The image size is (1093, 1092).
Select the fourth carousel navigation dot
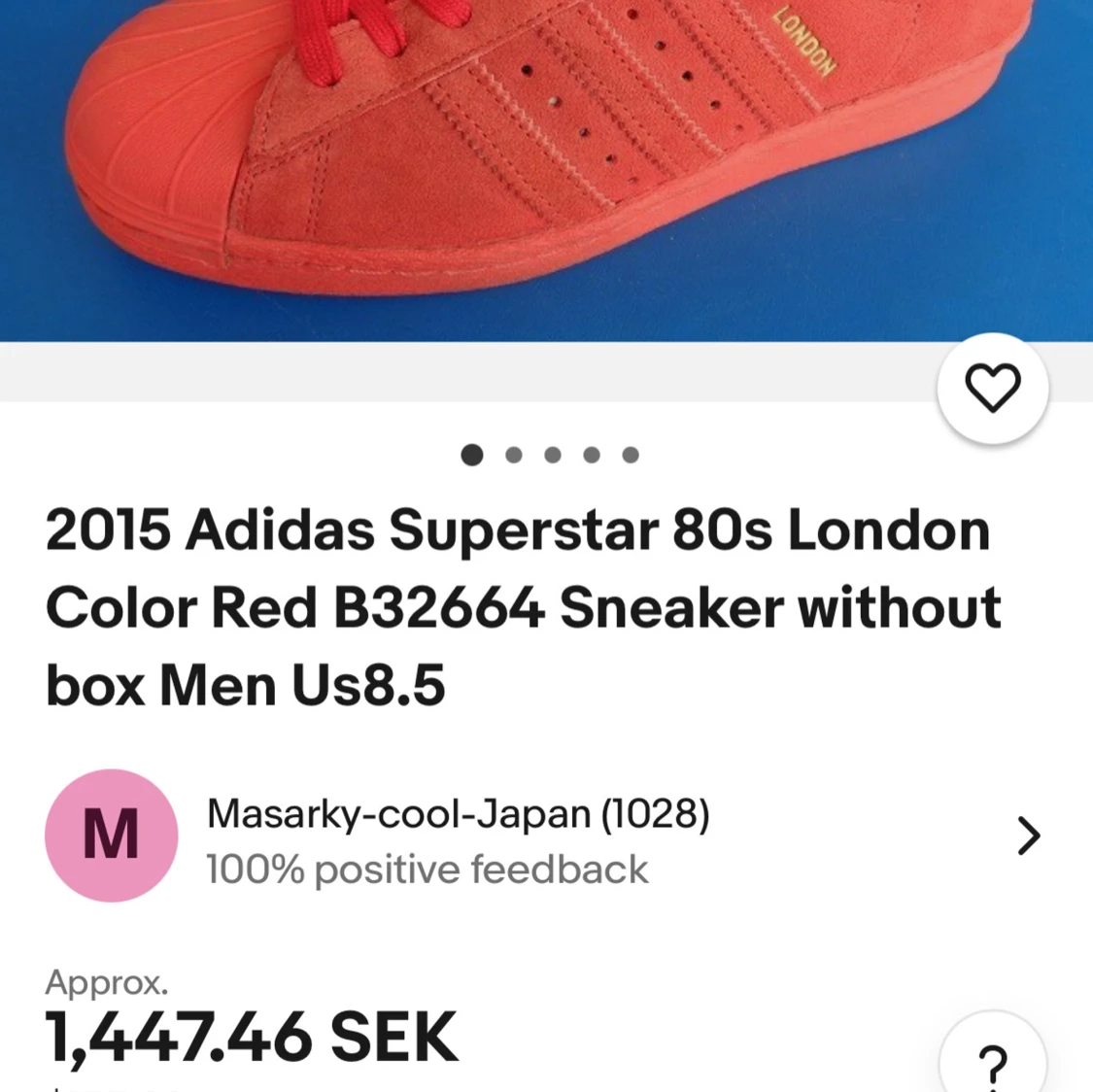[592, 455]
